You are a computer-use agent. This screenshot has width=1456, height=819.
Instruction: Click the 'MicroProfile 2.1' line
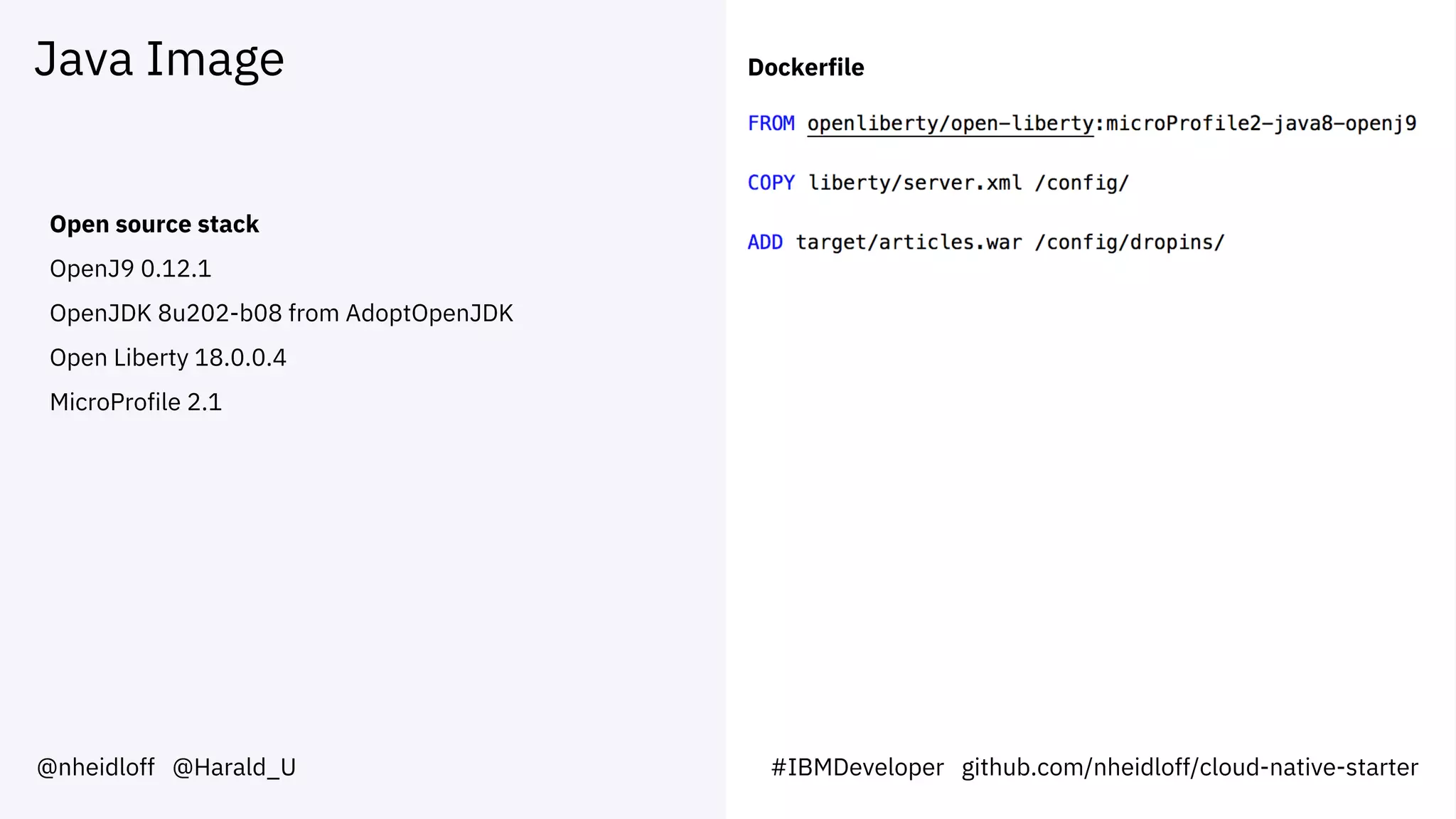(136, 402)
